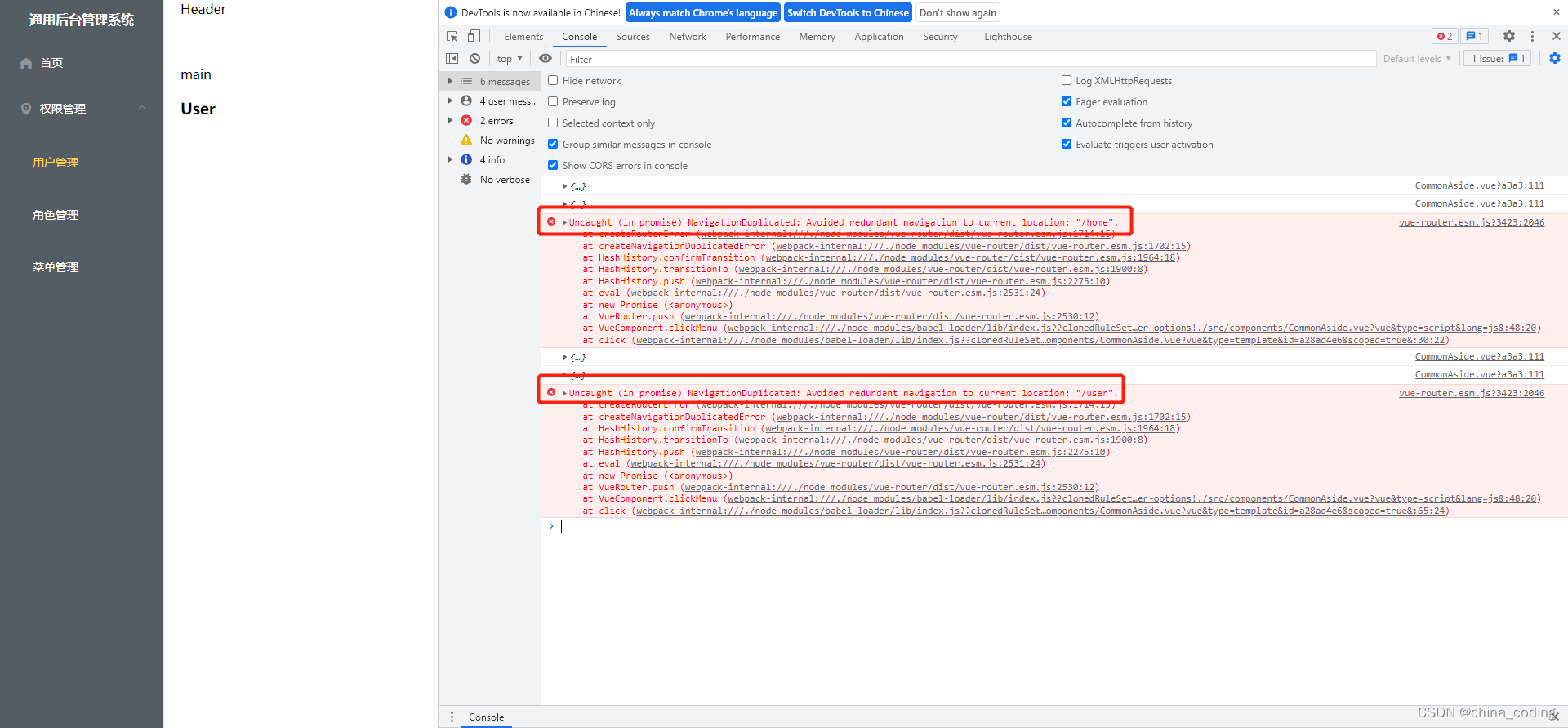
Task: Open console settings blue gear icon
Action: (x=1554, y=59)
